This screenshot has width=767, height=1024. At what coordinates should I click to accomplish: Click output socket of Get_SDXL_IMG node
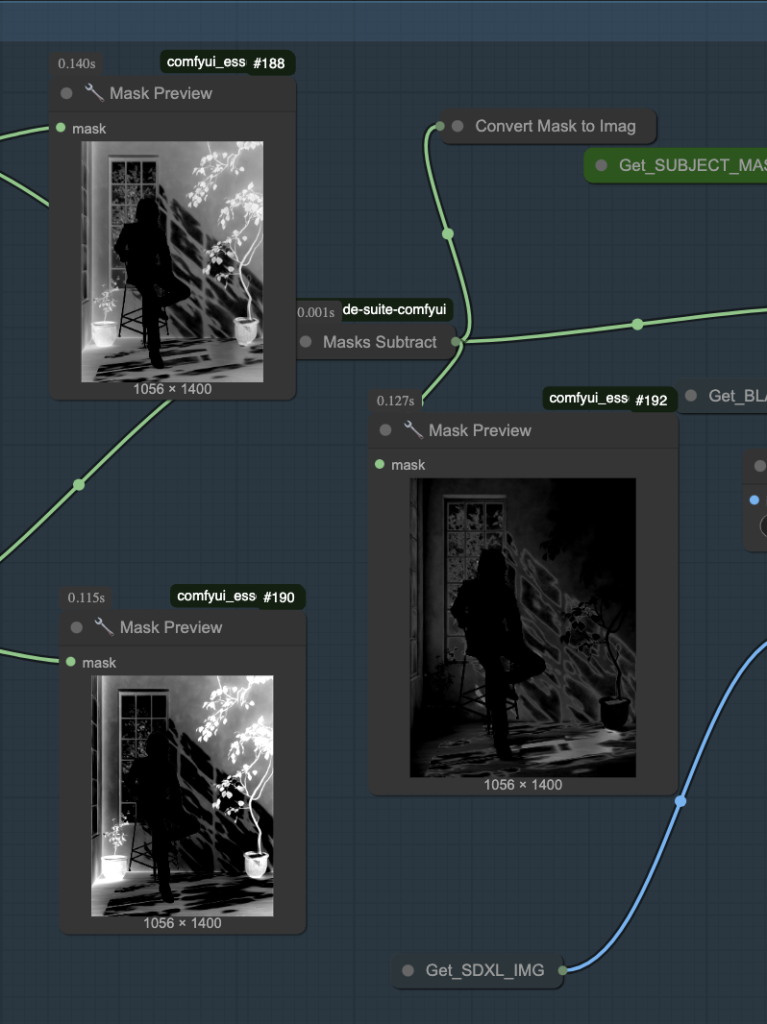(563, 970)
